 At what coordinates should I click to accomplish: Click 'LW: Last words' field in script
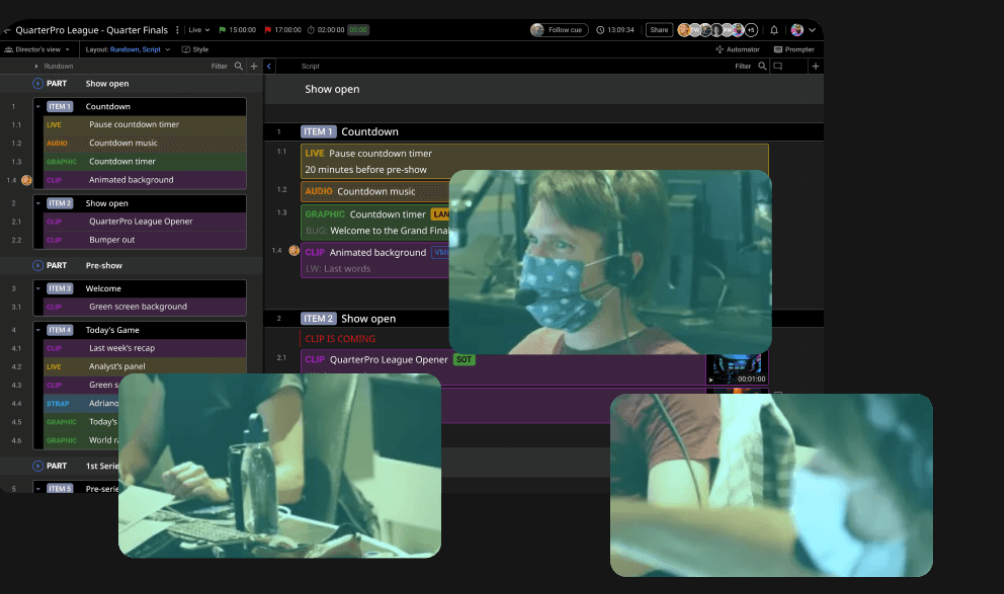(338, 269)
